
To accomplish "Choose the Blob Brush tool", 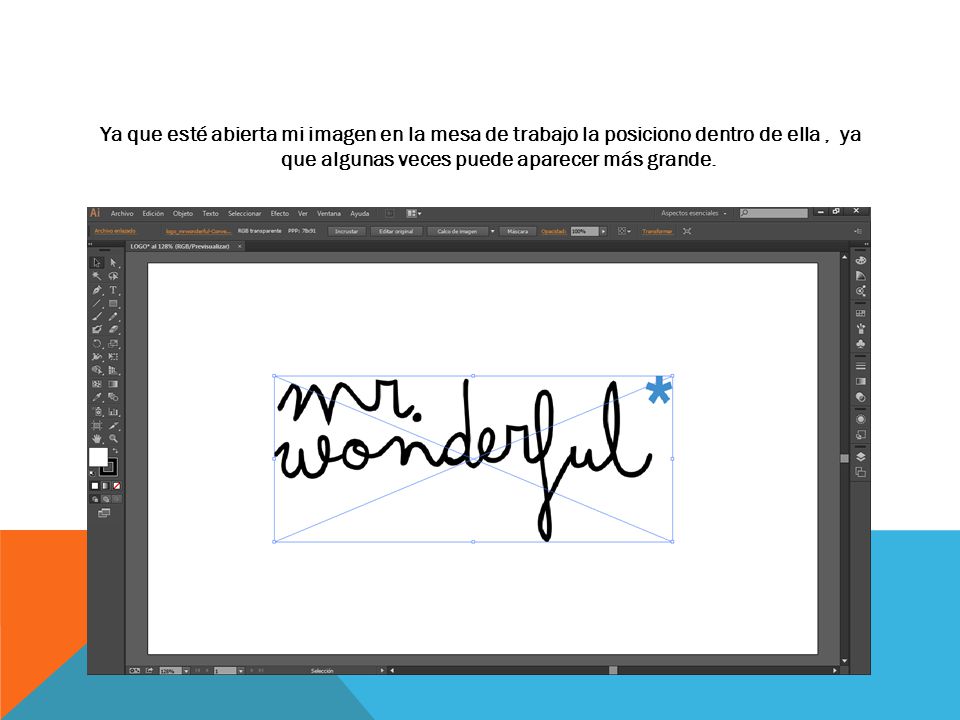I will coord(97,329).
